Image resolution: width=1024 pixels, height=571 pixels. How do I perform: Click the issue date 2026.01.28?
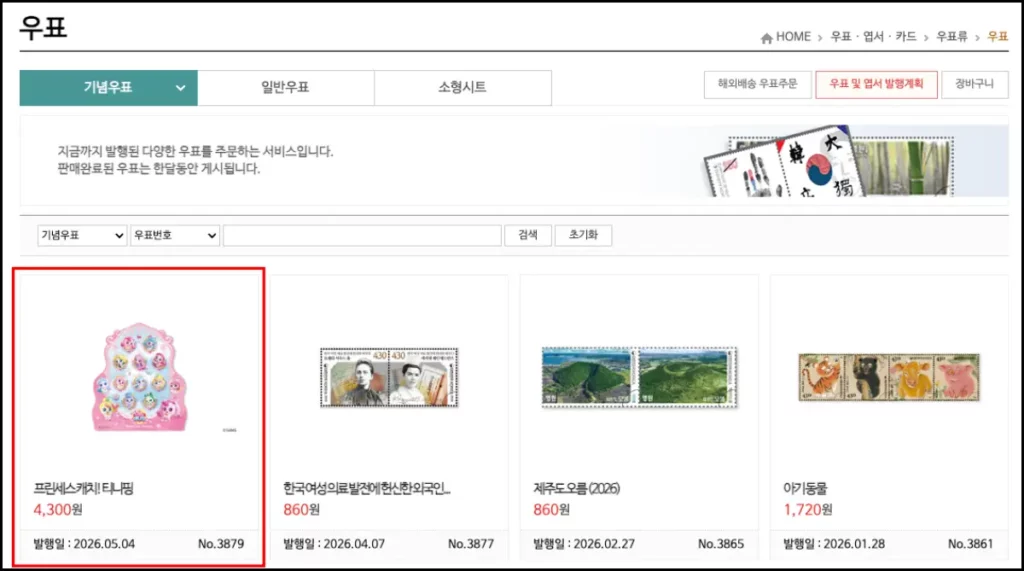click(854, 544)
